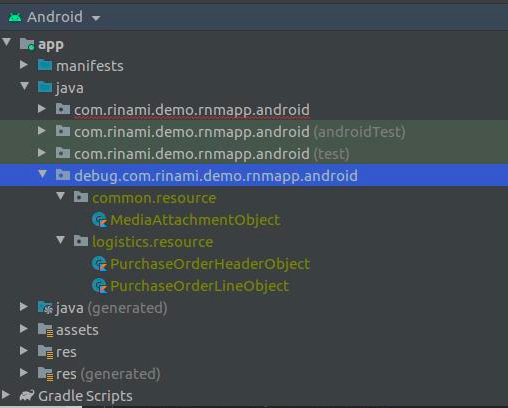The height and width of the screenshot is (408, 508).
Task: Click the assets folder icon
Action: point(45,330)
